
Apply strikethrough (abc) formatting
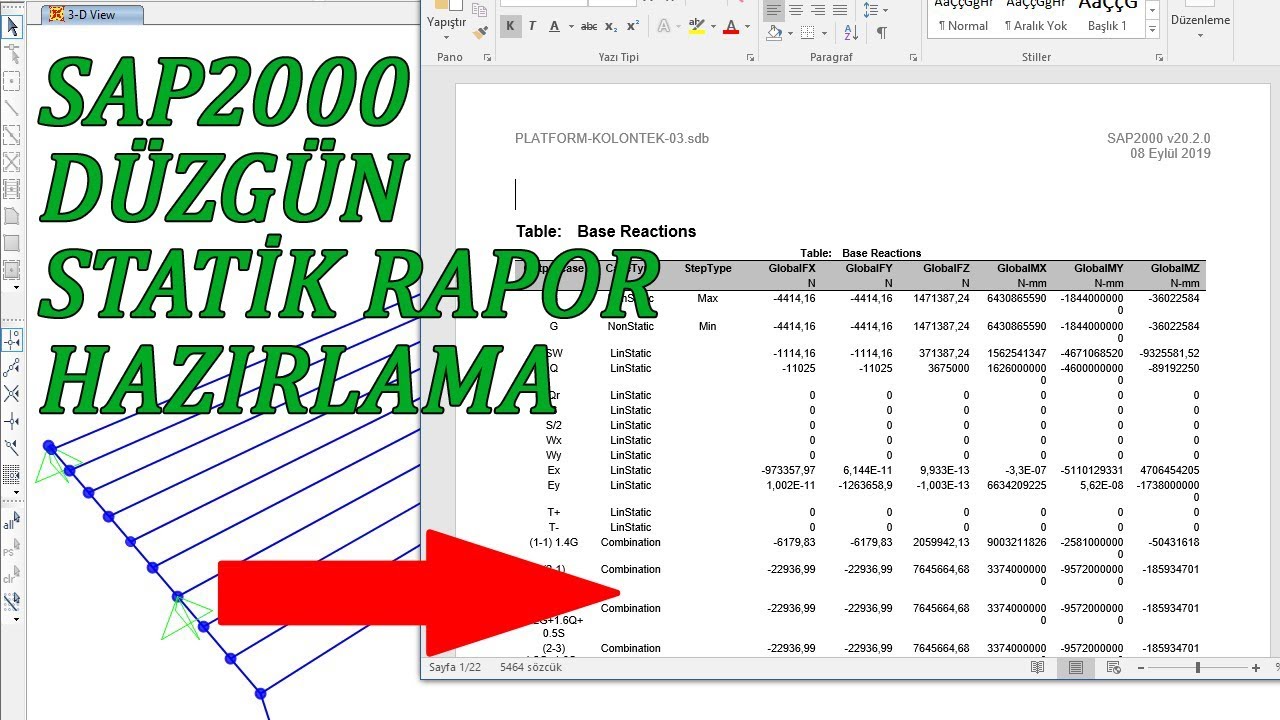point(589,27)
